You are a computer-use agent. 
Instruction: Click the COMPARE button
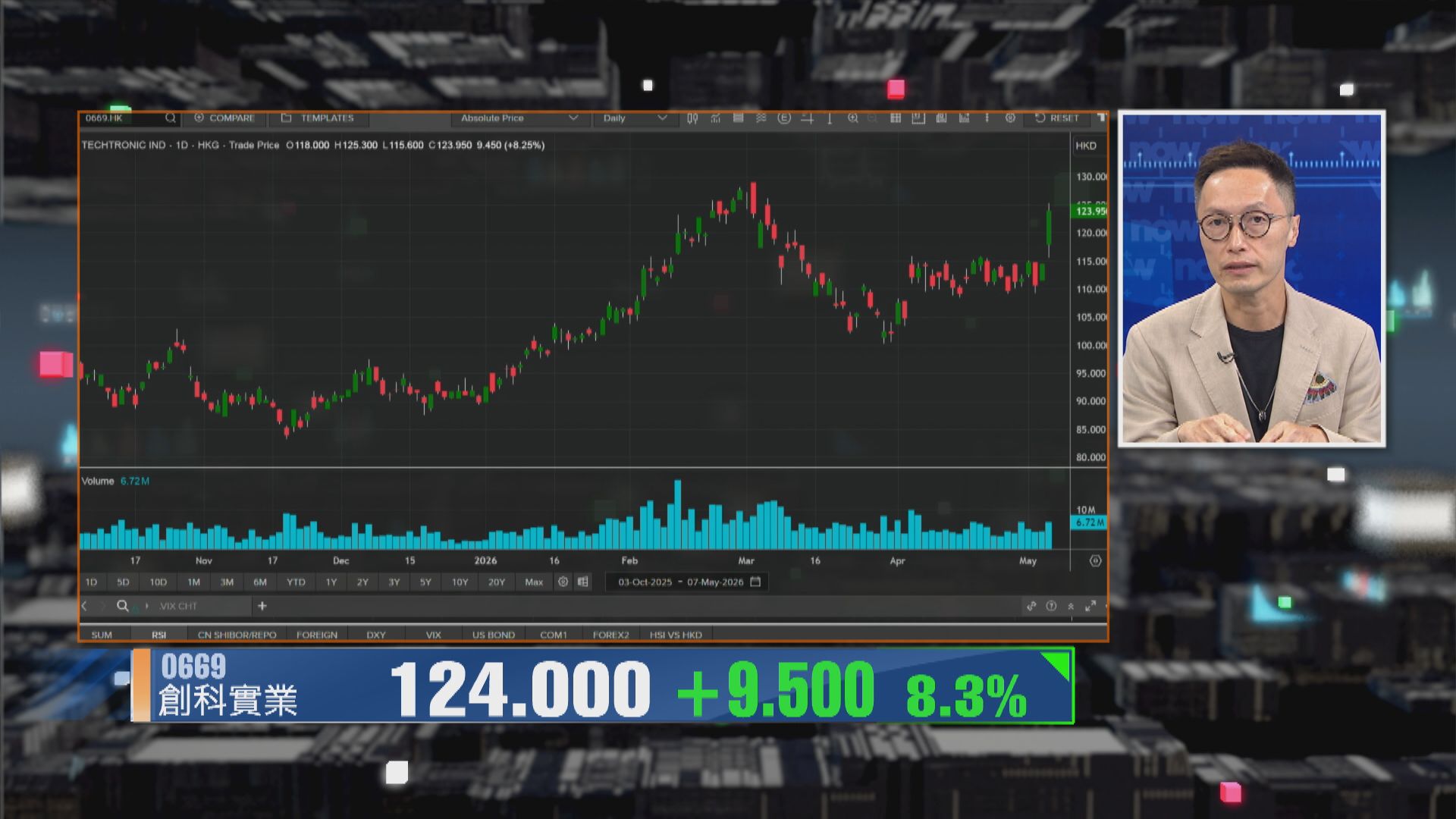pyautogui.click(x=224, y=118)
